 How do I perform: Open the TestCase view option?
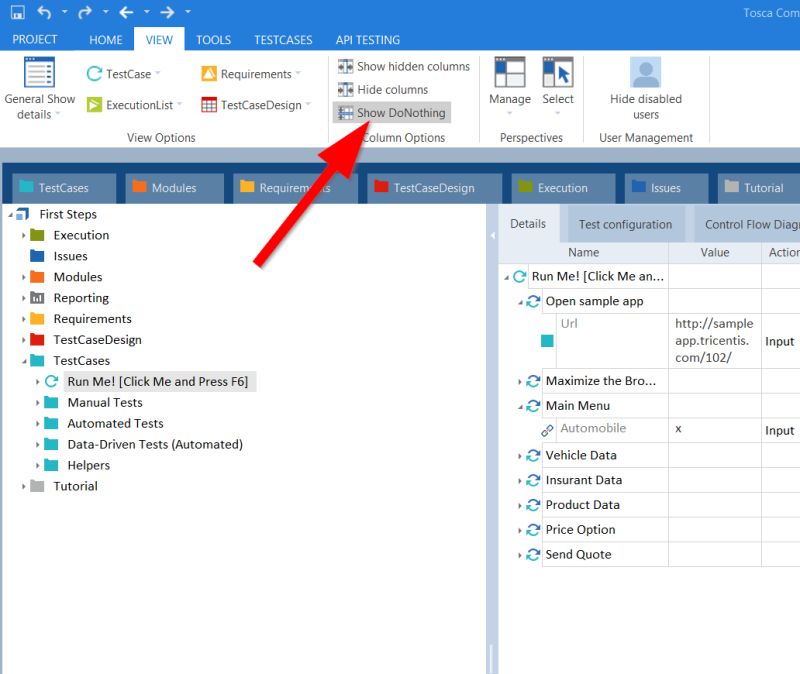[122, 74]
